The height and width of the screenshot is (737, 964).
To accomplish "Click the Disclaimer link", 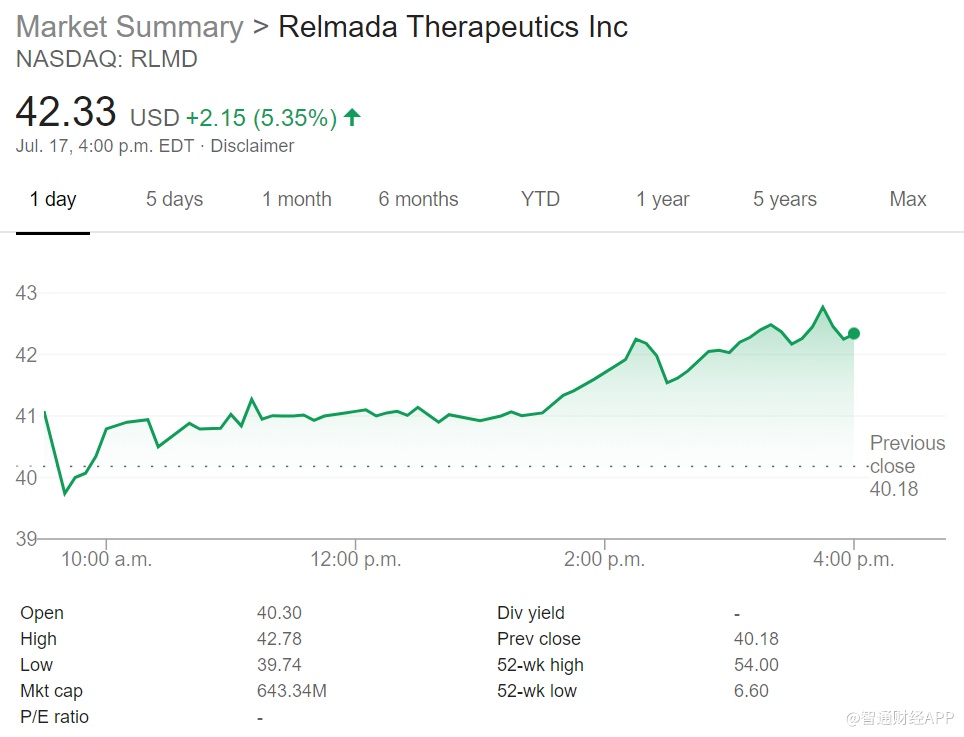I will tap(252, 146).
